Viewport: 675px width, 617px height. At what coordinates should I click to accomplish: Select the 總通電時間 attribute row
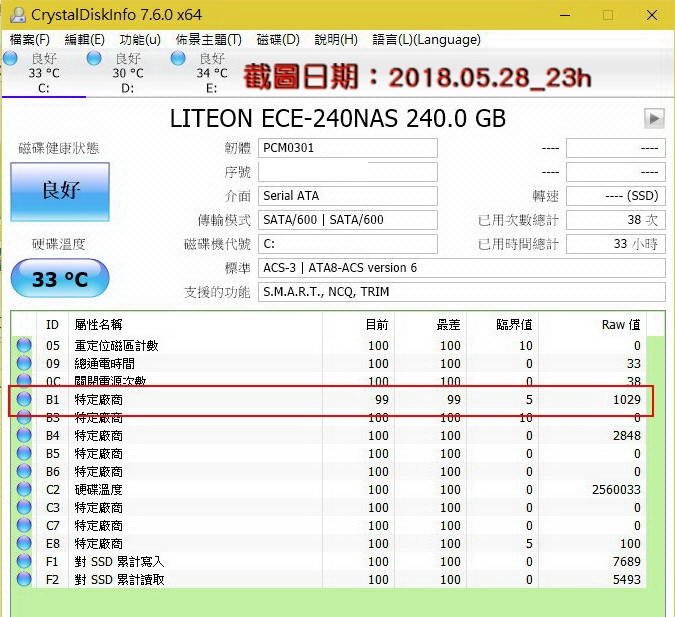tap(328, 363)
